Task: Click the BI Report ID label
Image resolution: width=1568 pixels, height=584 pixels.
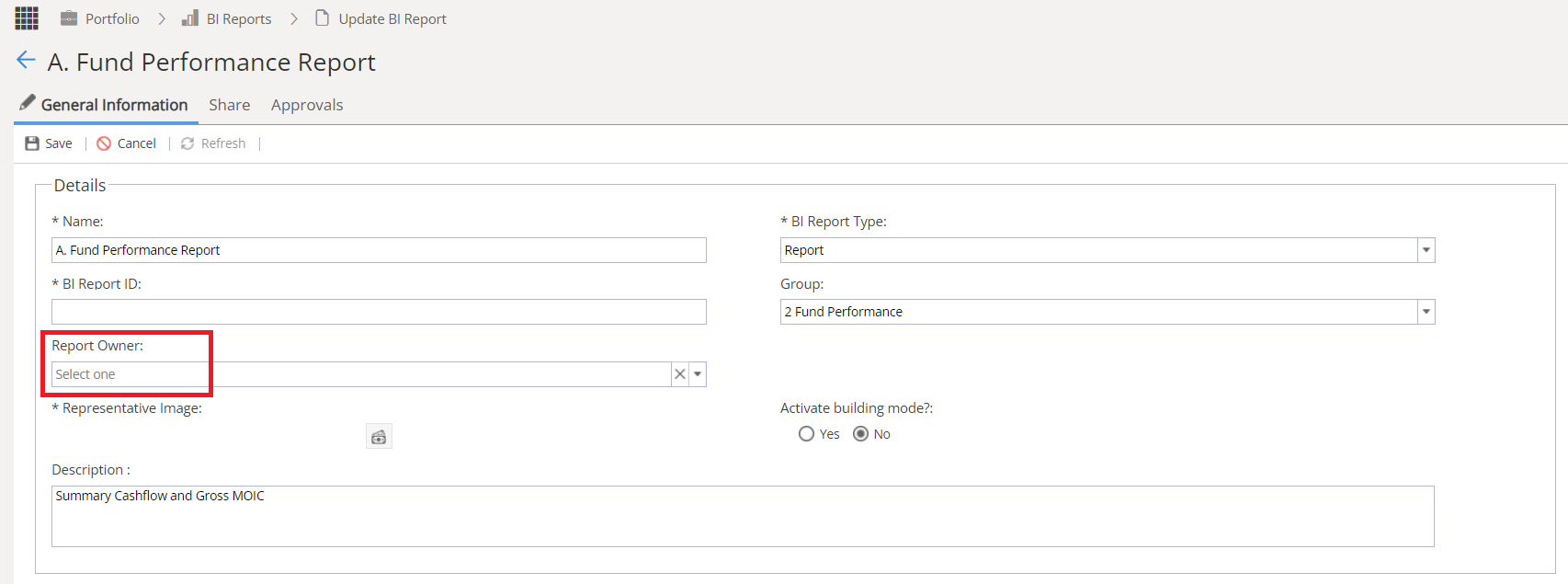Action: [97, 284]
